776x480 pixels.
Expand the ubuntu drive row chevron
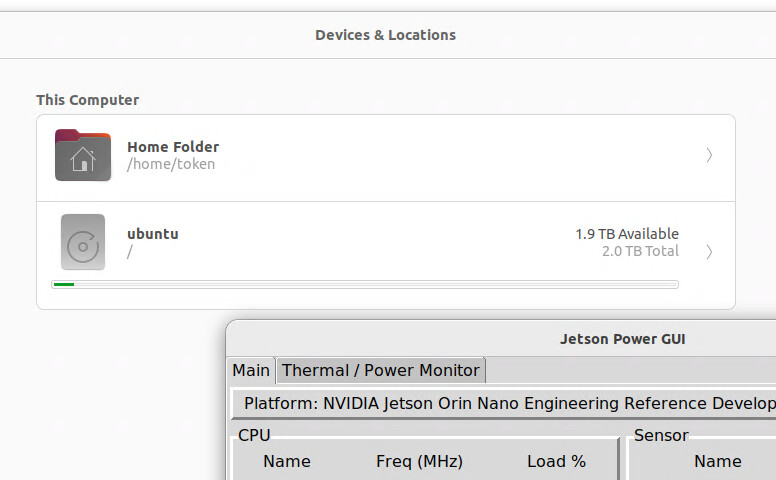[709, 251]
